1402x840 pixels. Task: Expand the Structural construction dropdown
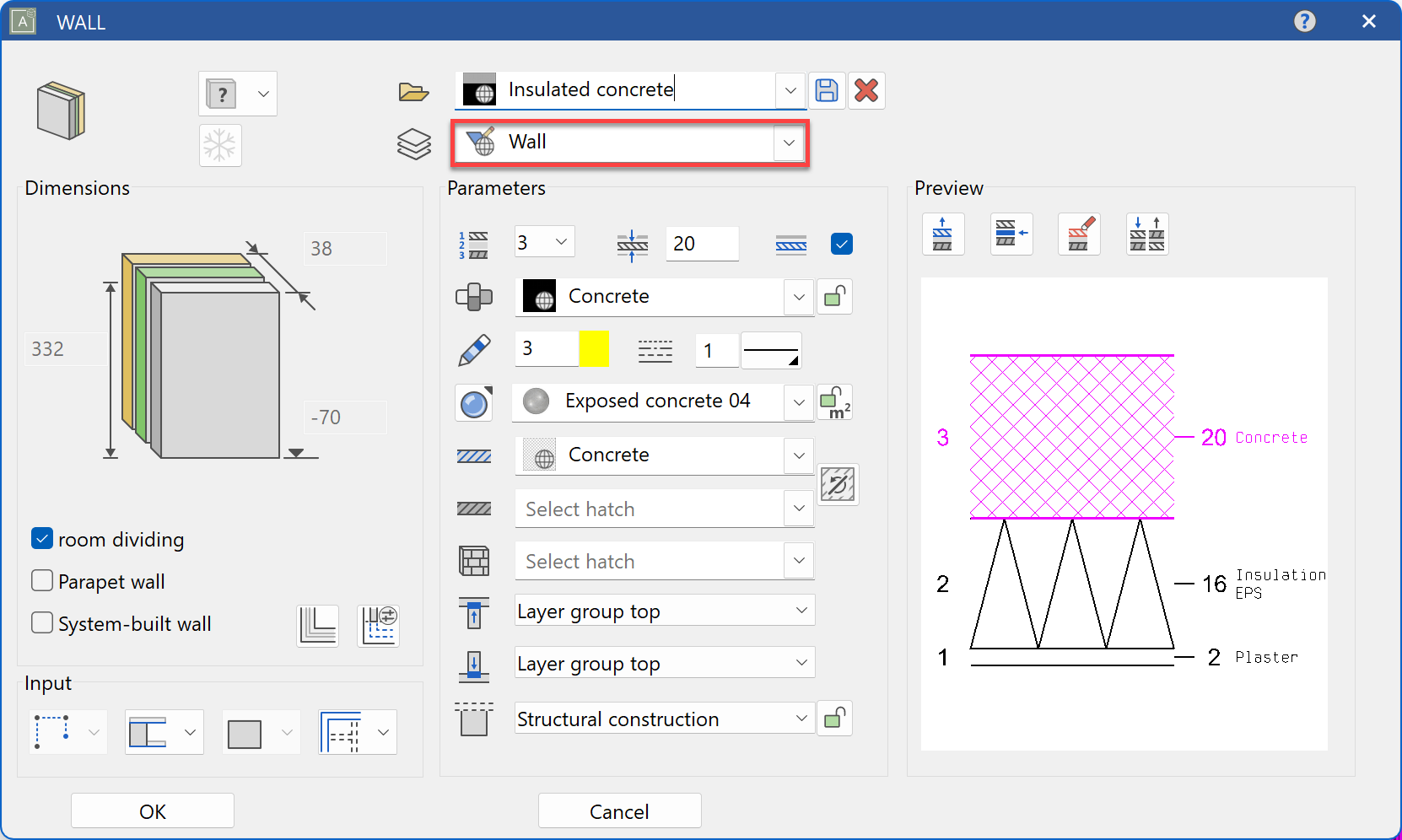[x=800, y=718]
